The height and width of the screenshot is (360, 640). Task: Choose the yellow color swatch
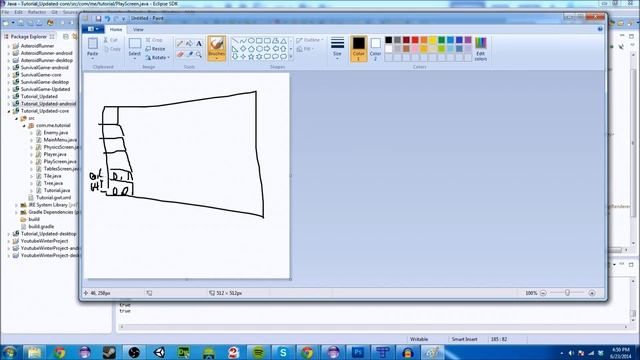[433, 40]
